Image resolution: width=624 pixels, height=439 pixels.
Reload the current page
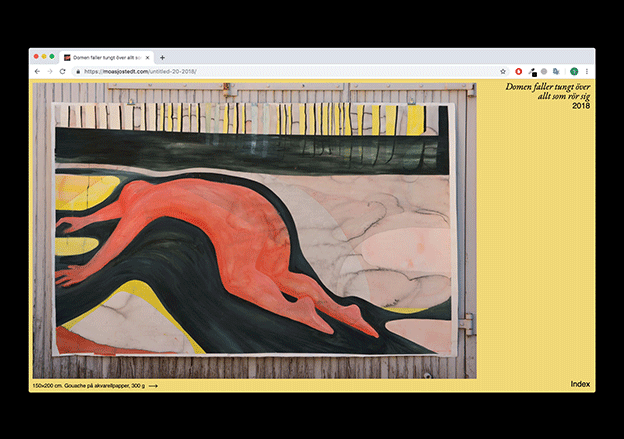[x=62, y=71]
